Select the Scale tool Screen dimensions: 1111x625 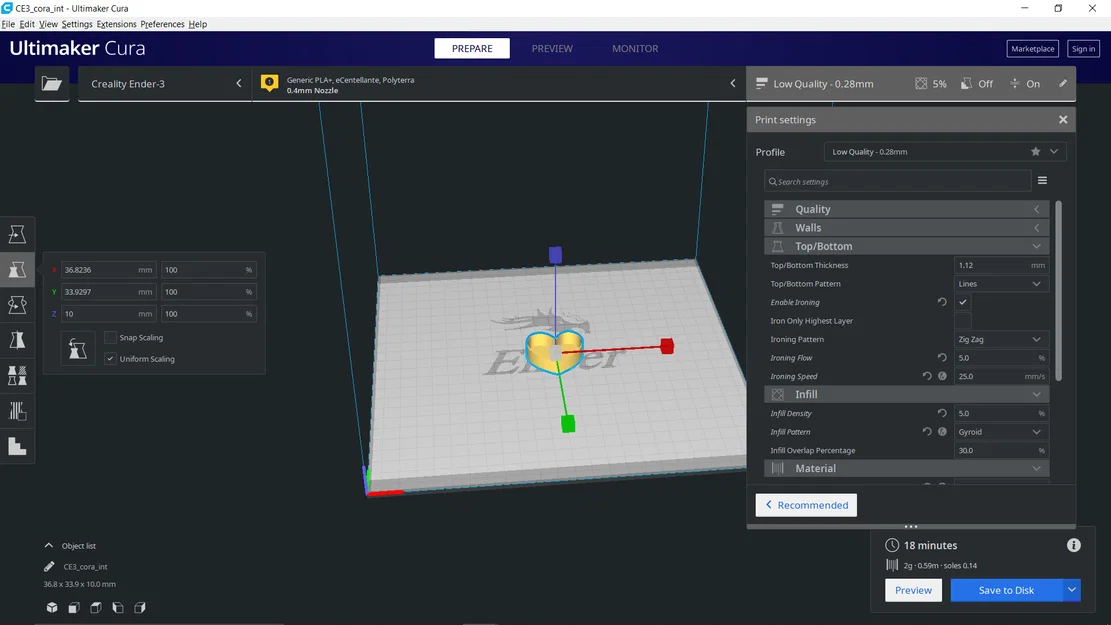click(x=17, y=269)
